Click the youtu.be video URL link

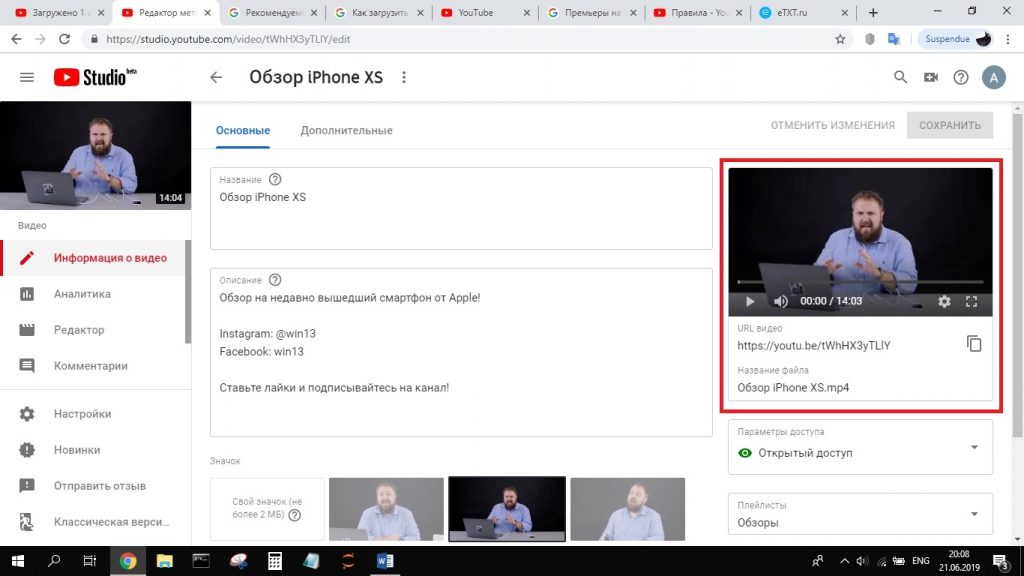(x=814, y=345)
